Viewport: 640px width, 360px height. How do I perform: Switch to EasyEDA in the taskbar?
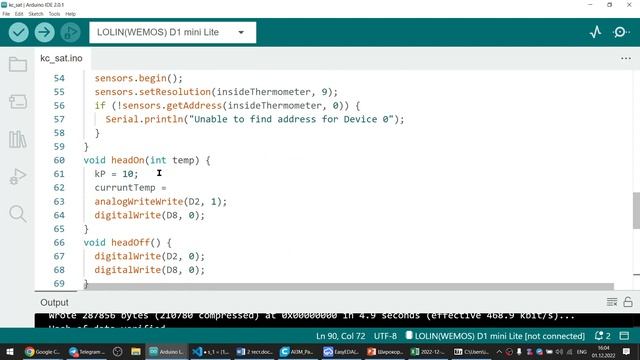pyautogui.click(x=341, y=351)
